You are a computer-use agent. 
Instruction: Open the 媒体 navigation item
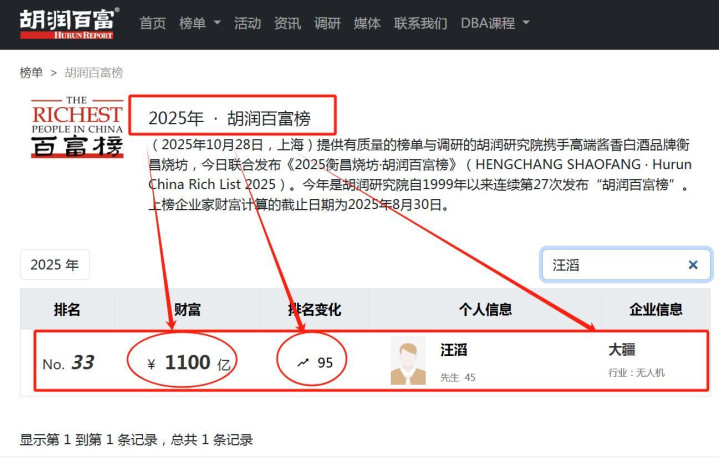point(367,23)
